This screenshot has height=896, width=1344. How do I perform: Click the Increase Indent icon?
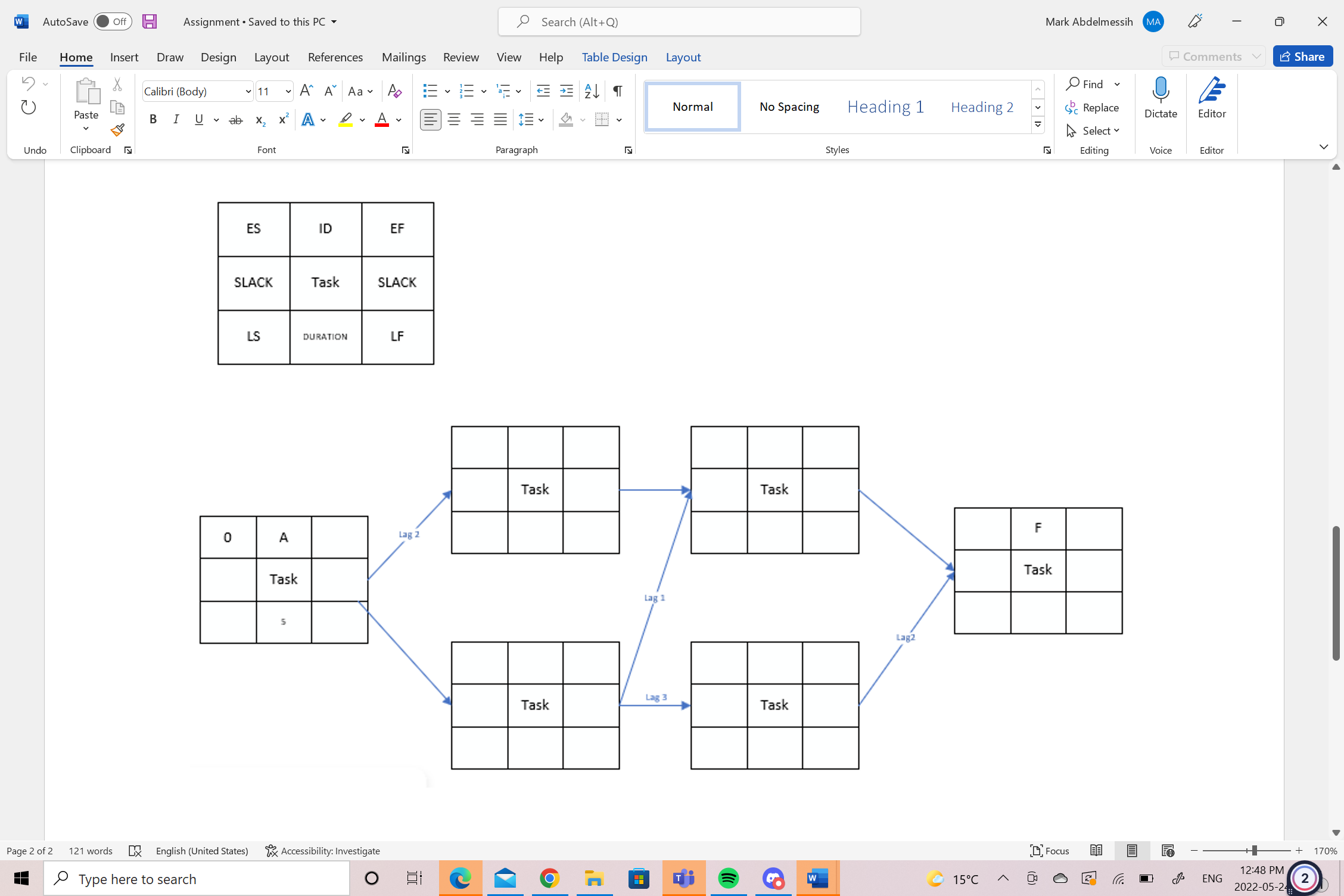(566, 91)
